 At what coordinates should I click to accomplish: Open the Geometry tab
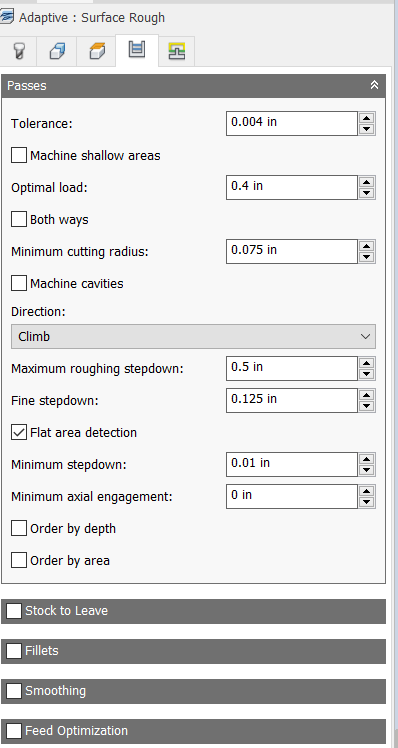57,51
